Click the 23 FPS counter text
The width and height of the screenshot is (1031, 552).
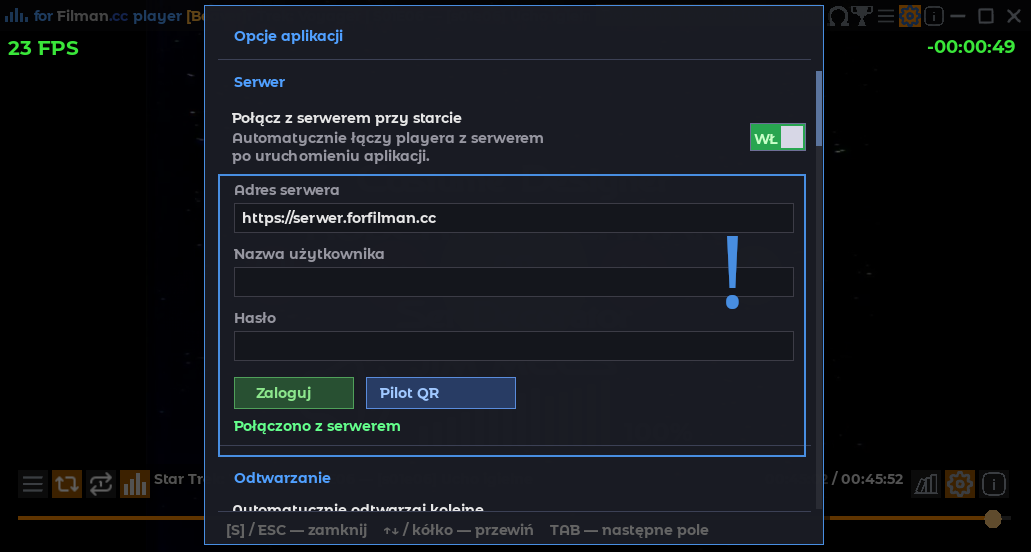(x=43, y=48)
